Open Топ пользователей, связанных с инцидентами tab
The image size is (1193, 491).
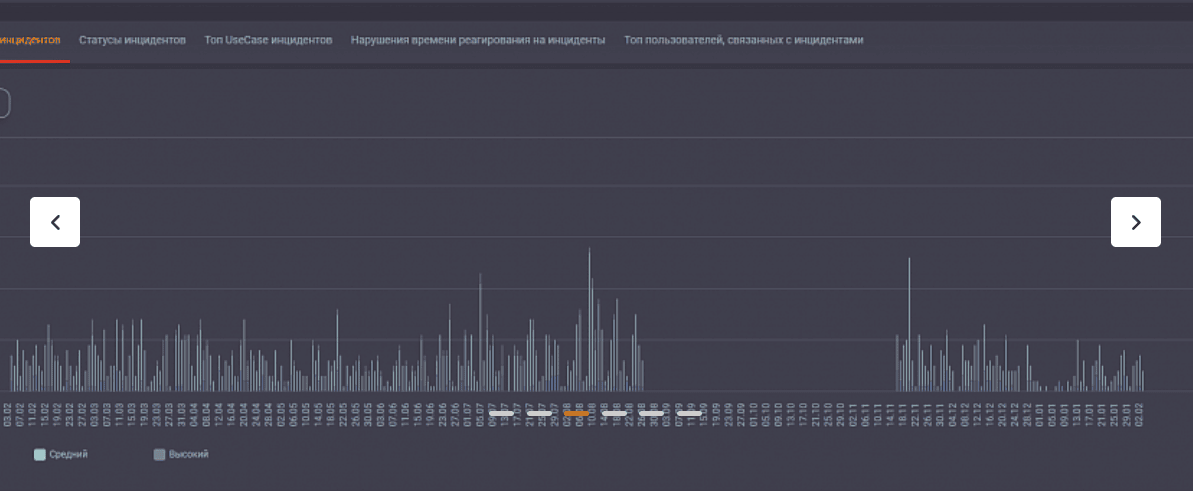click(x=743, y=40)
